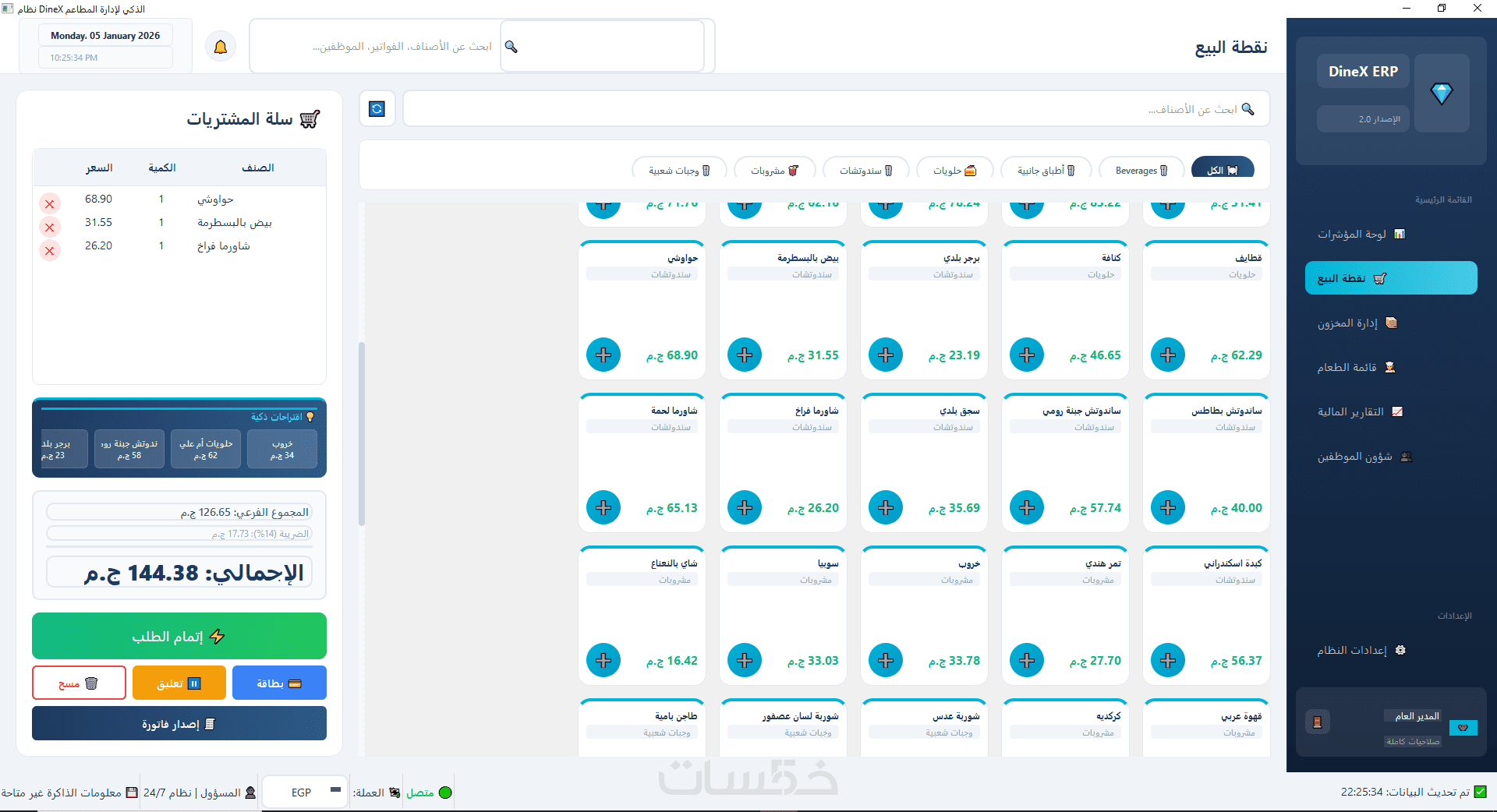The width and height of the screenshot is (1497, 812).
Task: Add سجق بلدي with plus button
Action: click(886, 508)
